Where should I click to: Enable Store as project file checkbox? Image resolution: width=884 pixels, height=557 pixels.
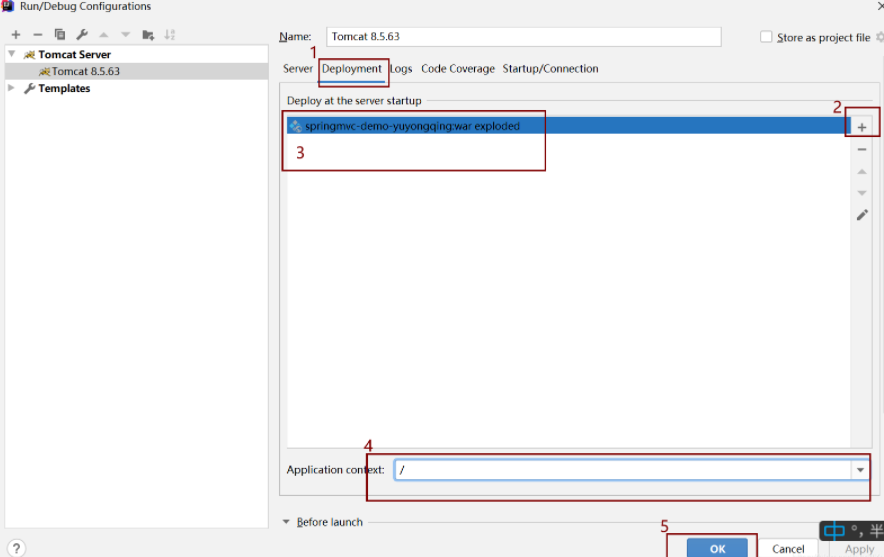point(766,37)
